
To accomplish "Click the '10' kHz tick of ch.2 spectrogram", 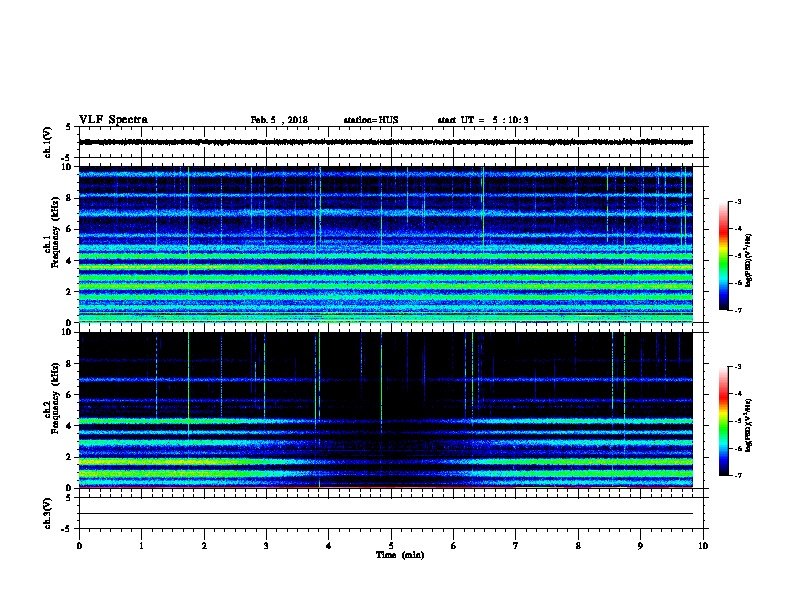I will click(68, 332).
